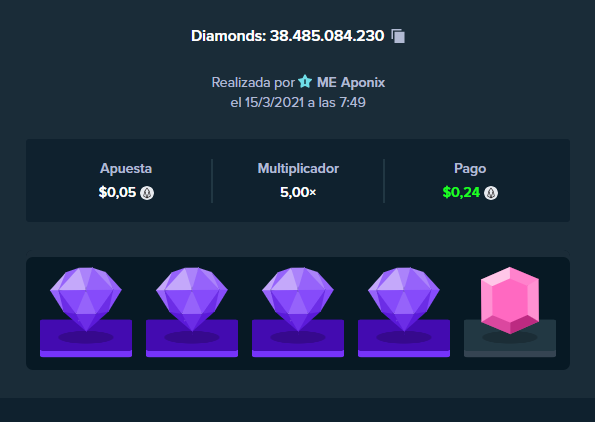This screenshot has width=595, height=422.
Task: Click the fourth purple diamond gem
Action: (x=404, y=299)
